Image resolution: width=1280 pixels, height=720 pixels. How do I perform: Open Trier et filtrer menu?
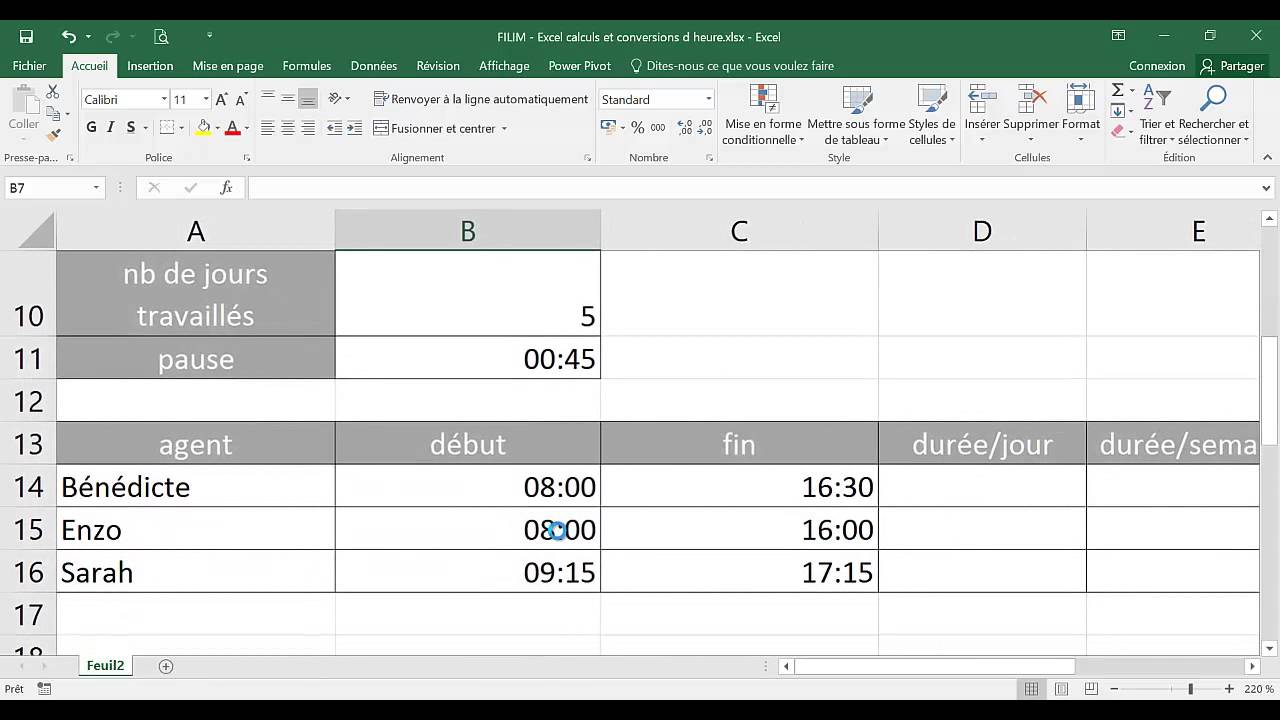1157,115
